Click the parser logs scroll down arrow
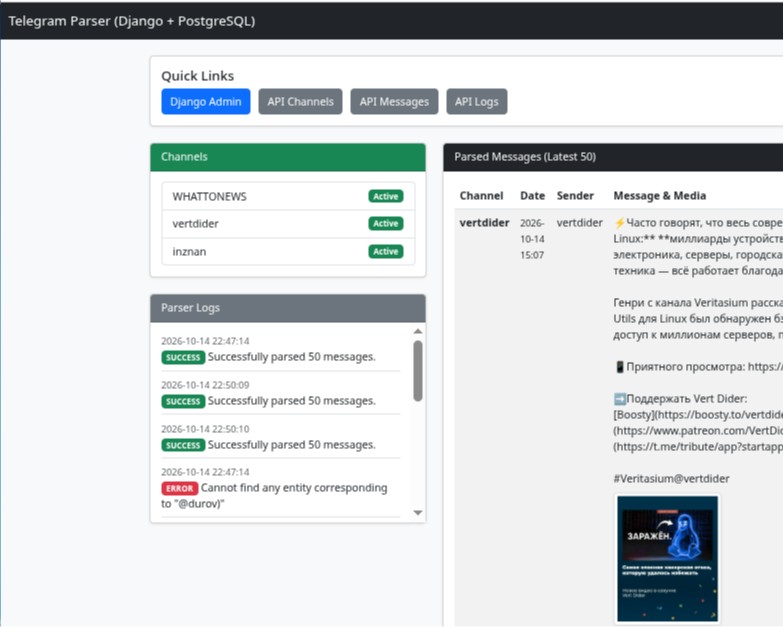Viewport: 783px width, 627px height. (x=418, y=513)
